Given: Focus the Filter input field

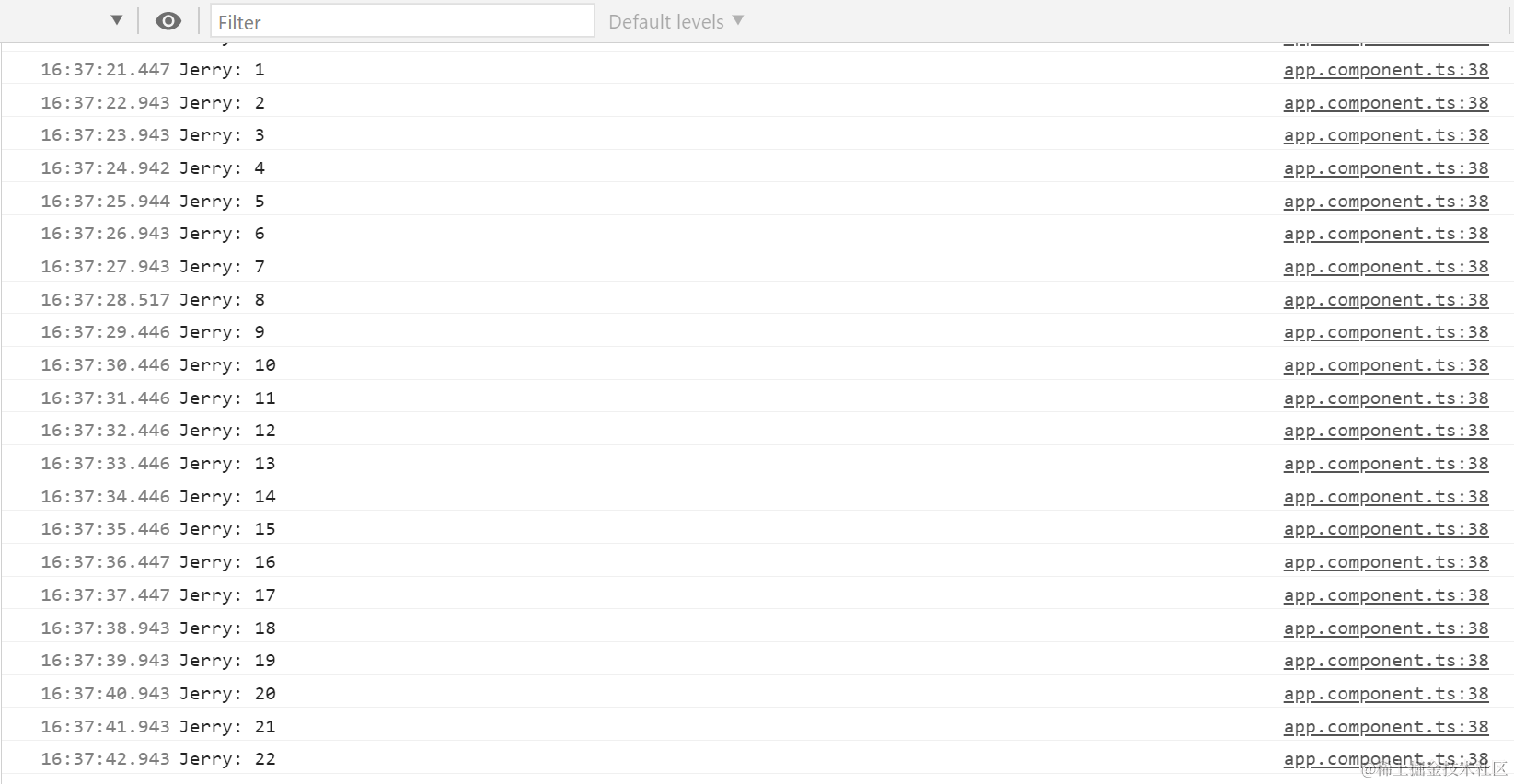Looking at the screenshot, I should [402, 21].
